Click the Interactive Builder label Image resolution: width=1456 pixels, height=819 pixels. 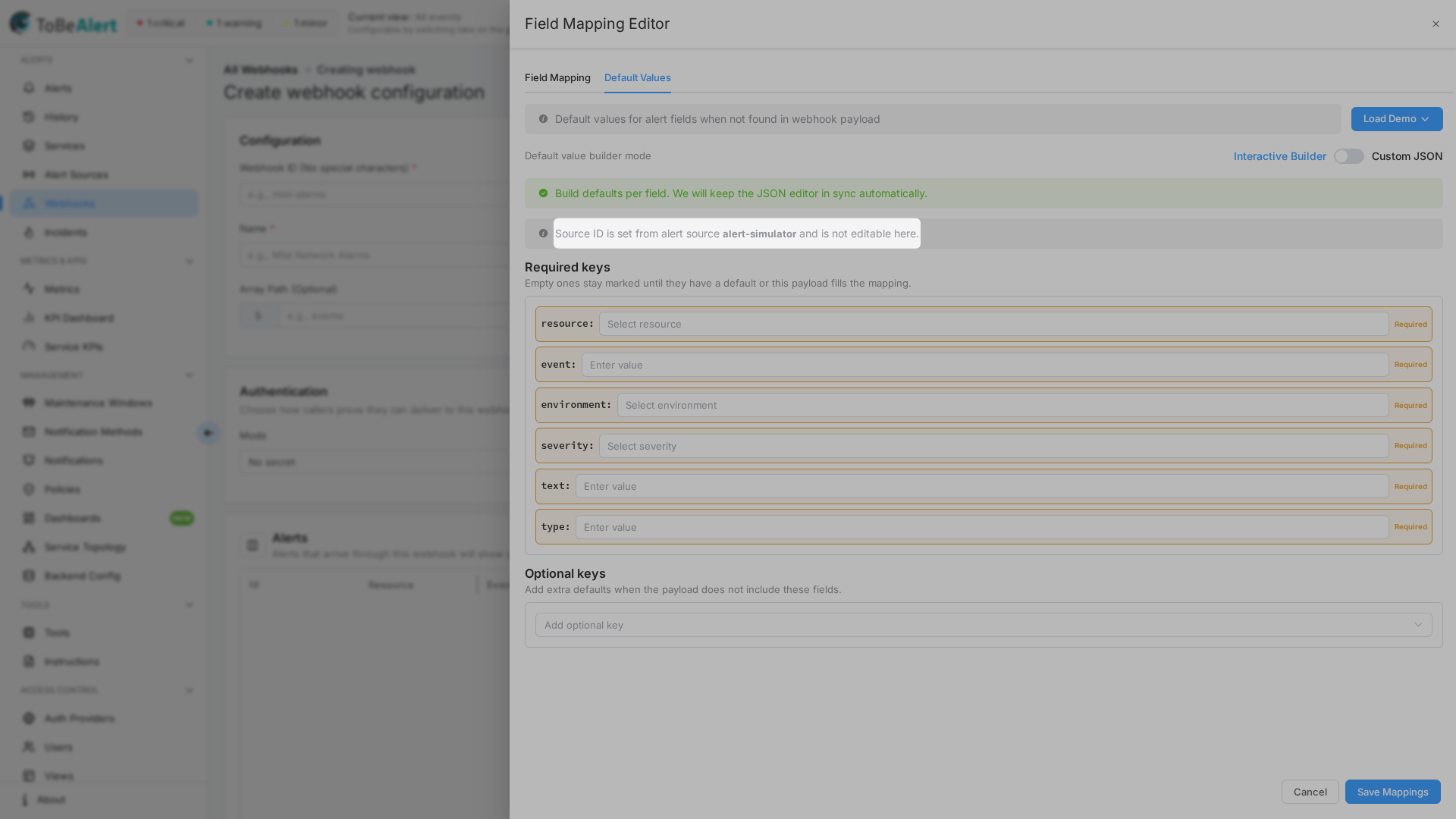coord(1280,156)
